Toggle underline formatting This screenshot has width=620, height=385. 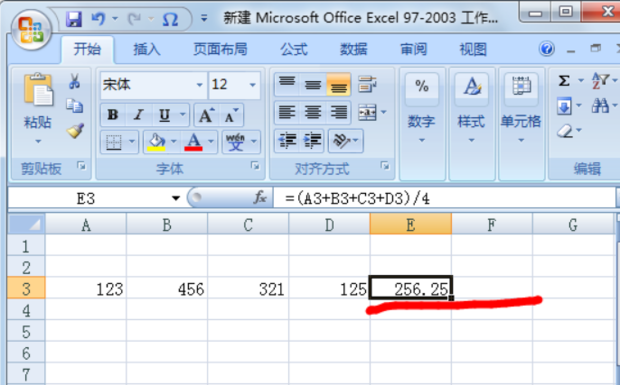pos(164,115)
